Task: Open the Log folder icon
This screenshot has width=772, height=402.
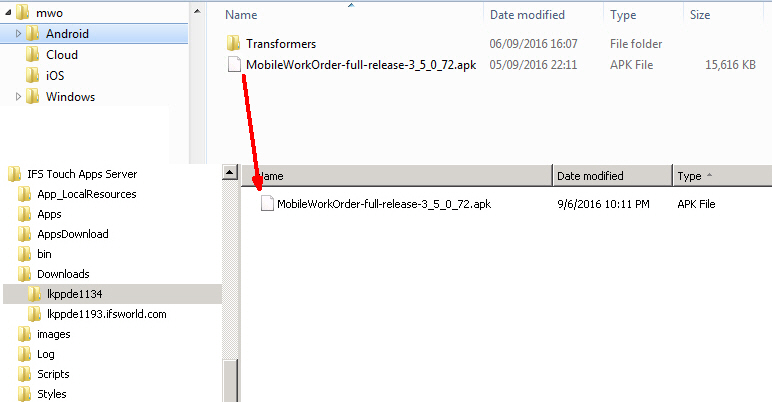Action: [x=24, y=354]
